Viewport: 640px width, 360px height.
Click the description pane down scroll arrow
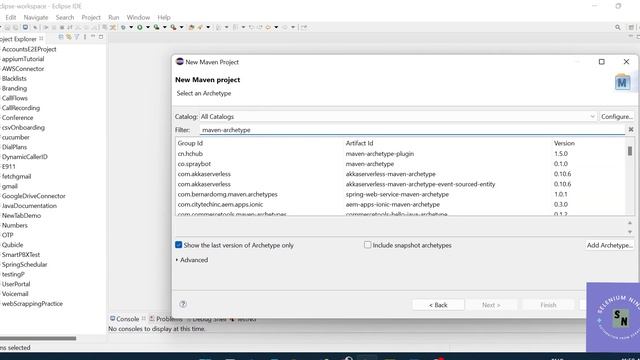(630, 232)
